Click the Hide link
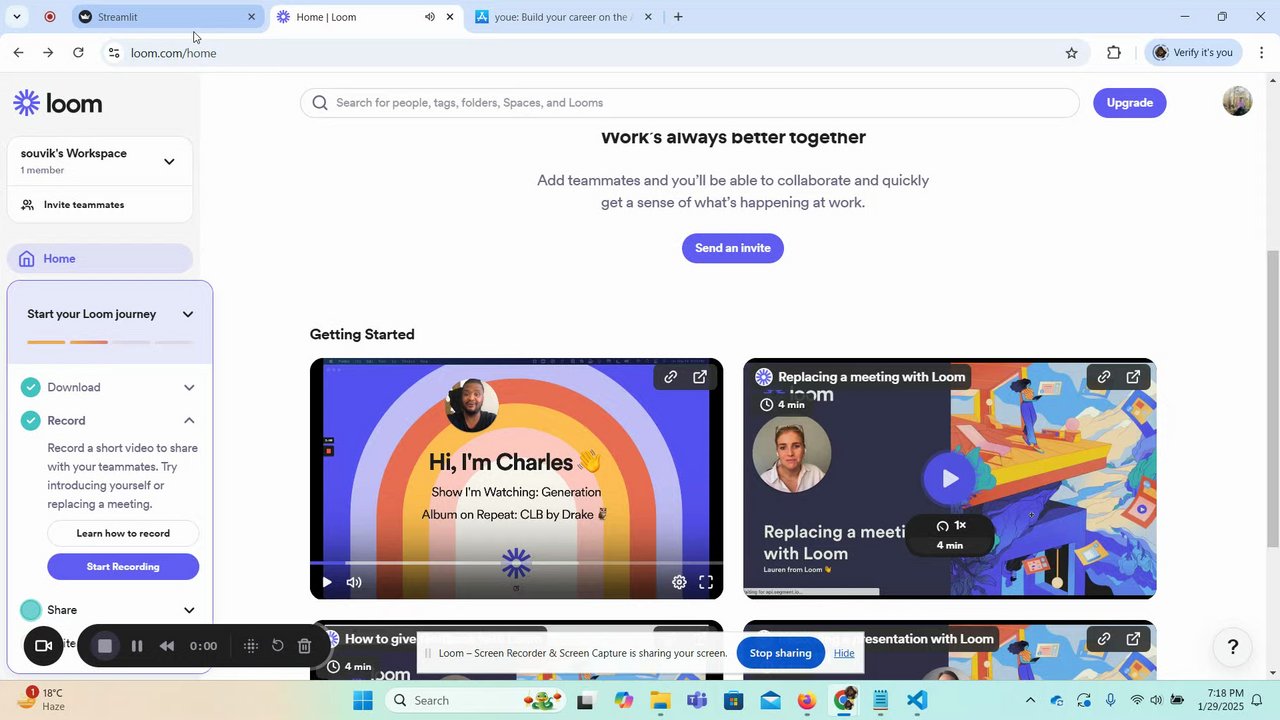This screenshot has height=720, width=1280. (x=844, y=653)
